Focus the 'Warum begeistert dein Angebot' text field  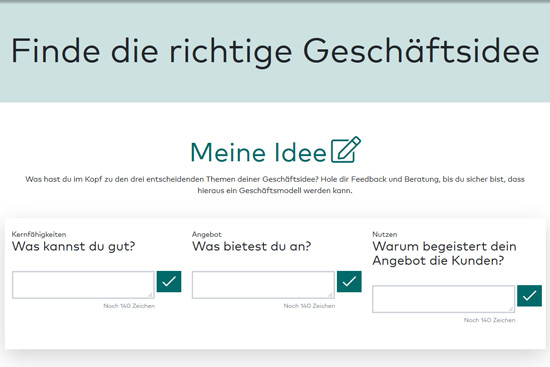point(444,299)
